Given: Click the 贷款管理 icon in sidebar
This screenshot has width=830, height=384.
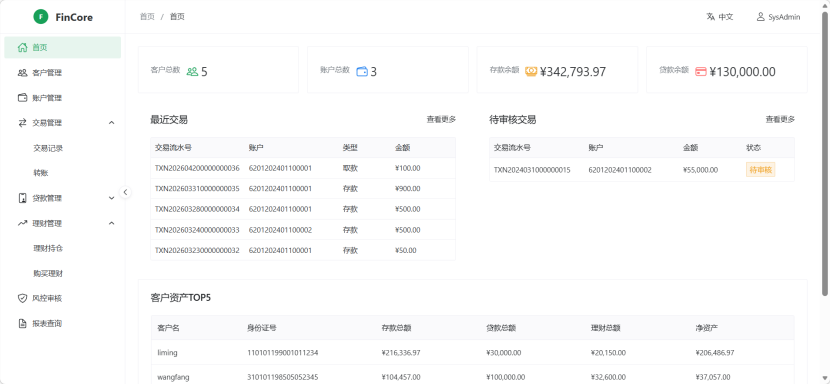Looking at the screenshot, I should [x=22, y=198].
